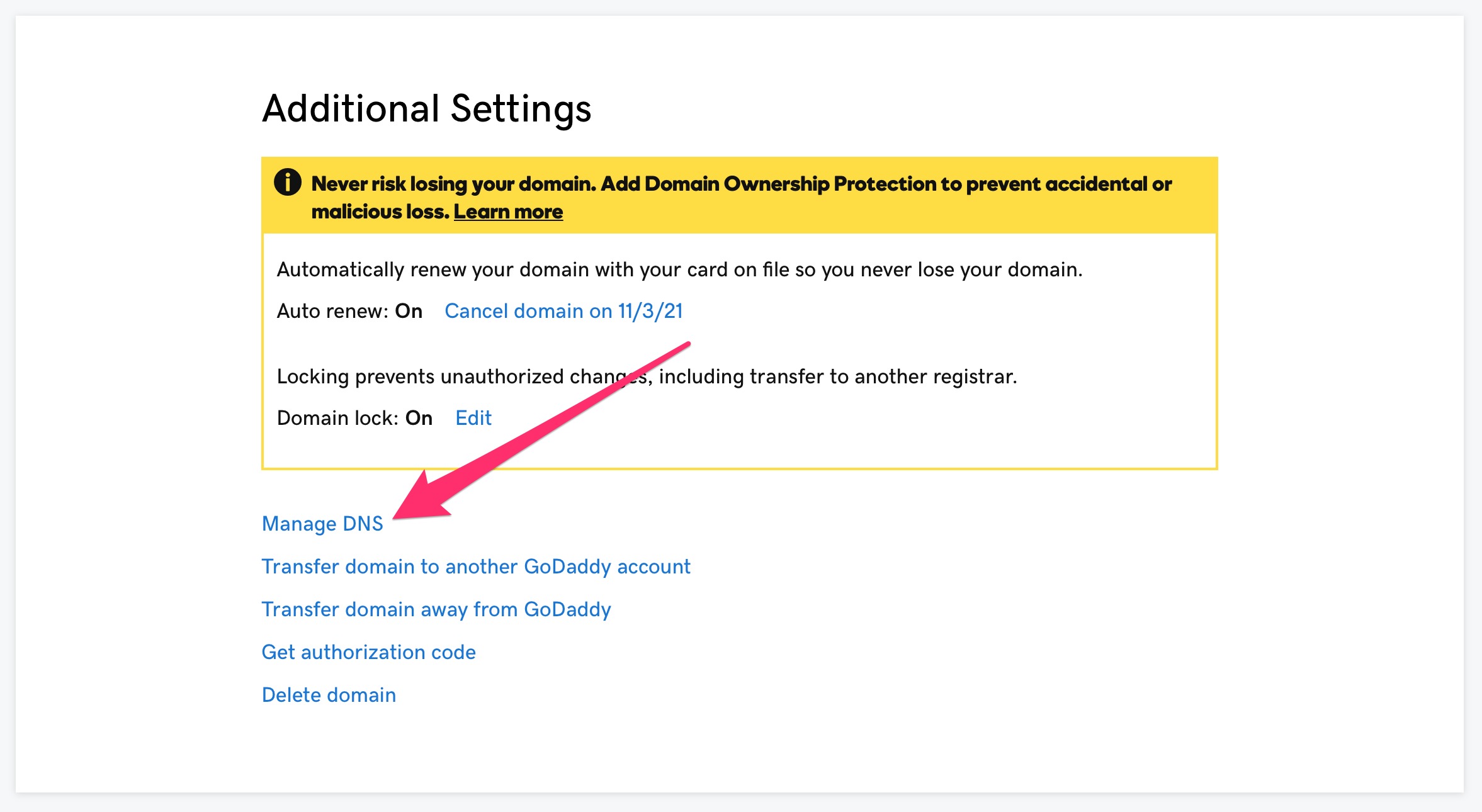Click the Domain Ownership Protection banner text
Viewport: 1482px width, 812px height.
tap(742, 197)
